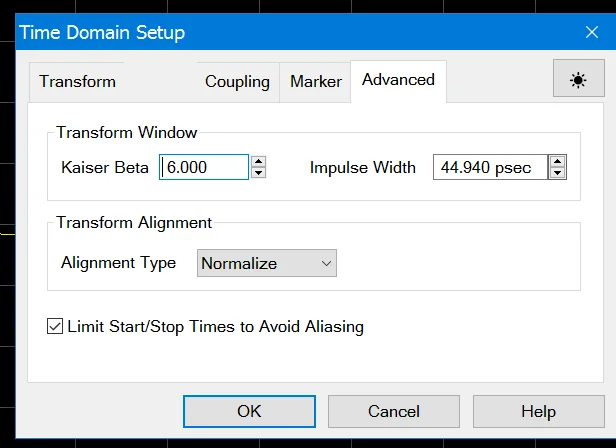616x448 pixels.
Task: Decrease the Kaiser Beta value
Action: point(259,173)
